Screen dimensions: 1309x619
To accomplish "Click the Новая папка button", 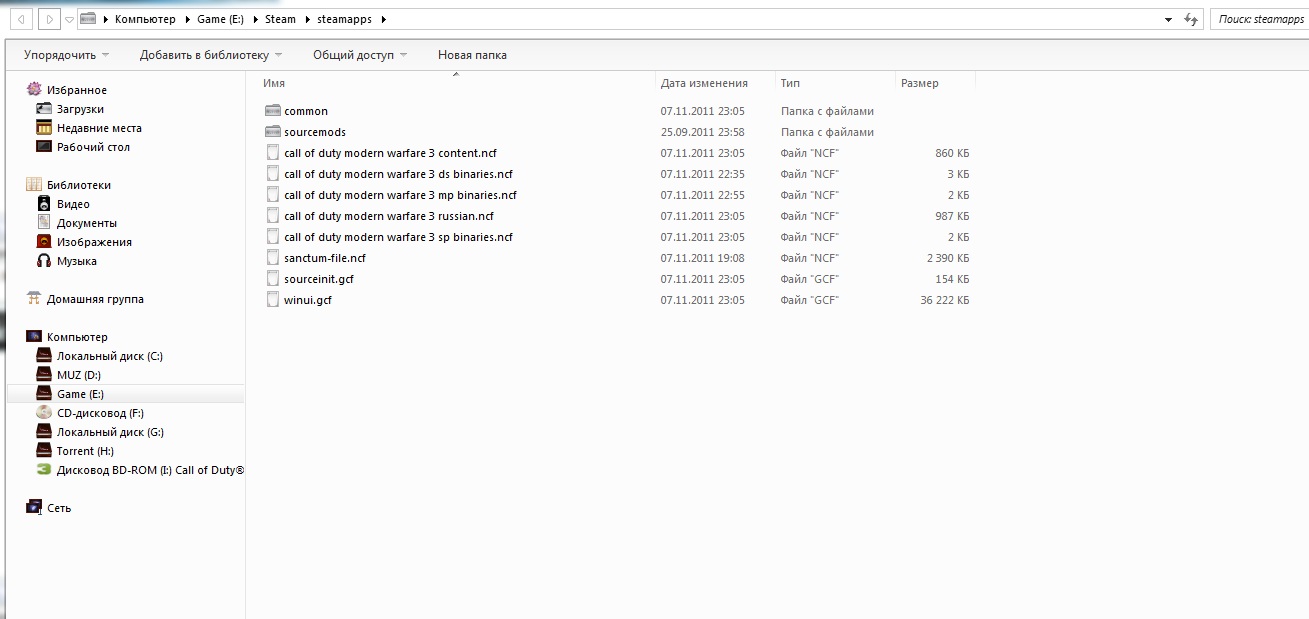I will pyautogui.click(x=472, y=55).
